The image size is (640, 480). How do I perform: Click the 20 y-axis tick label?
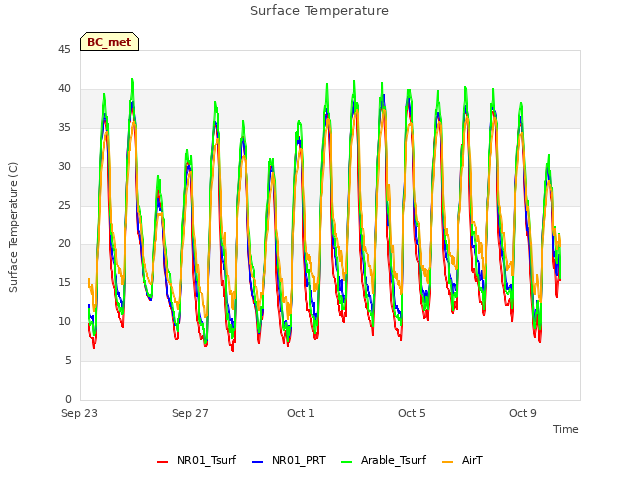tap(64, 244)
